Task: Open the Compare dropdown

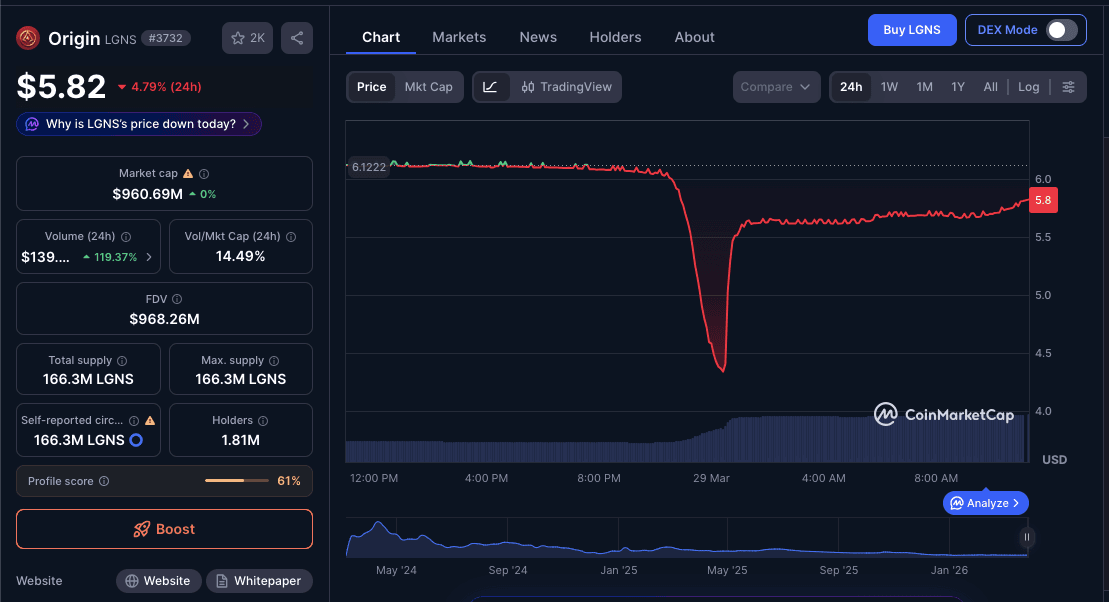Action: [776, 87]
